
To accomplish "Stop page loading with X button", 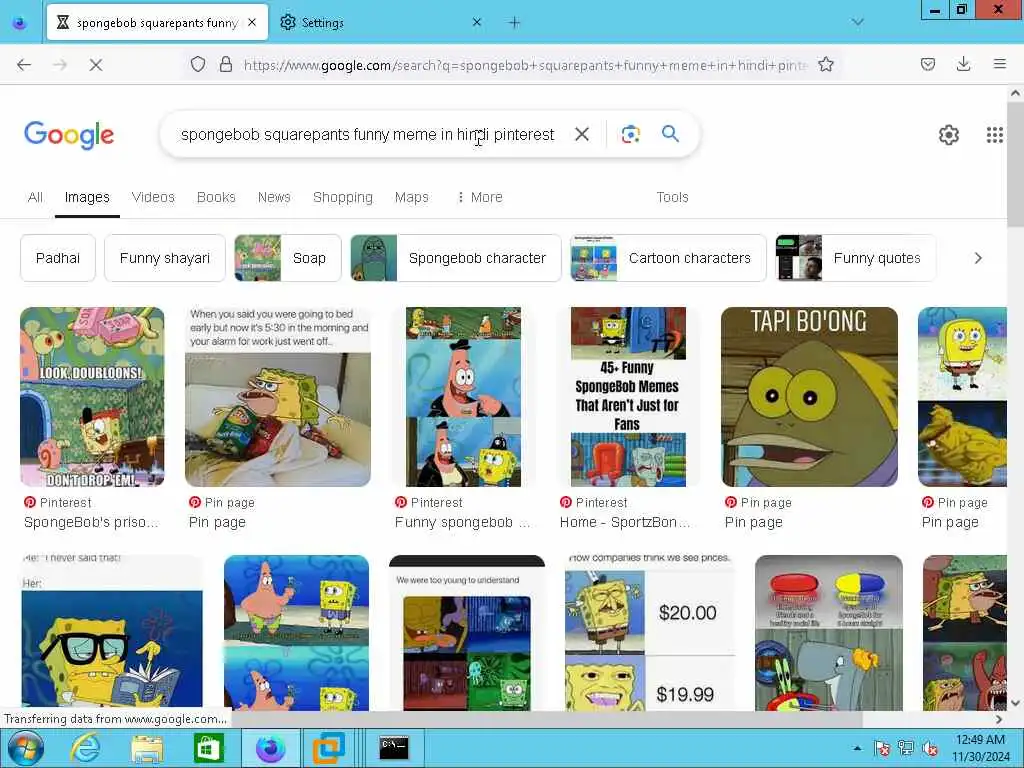I will tap(96, 65).
